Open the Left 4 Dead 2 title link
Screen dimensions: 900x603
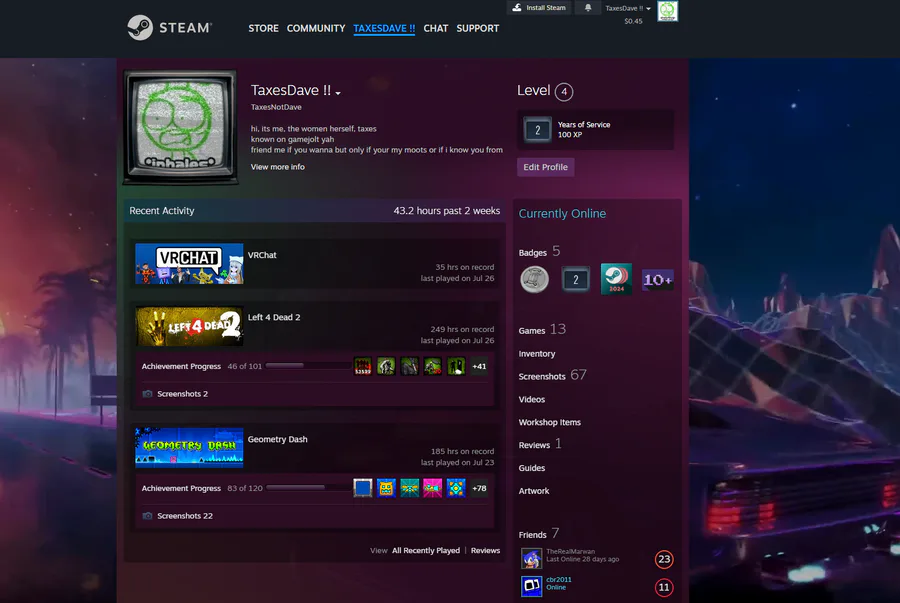coord(274,317)
